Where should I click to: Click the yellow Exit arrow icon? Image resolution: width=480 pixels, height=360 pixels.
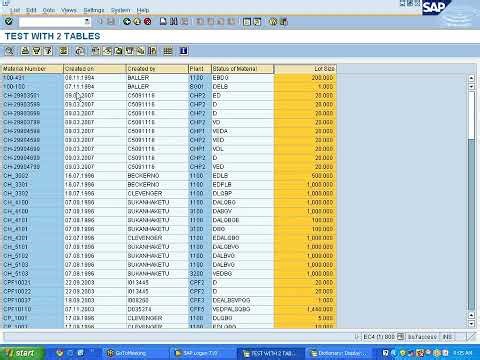coord(137,22)
